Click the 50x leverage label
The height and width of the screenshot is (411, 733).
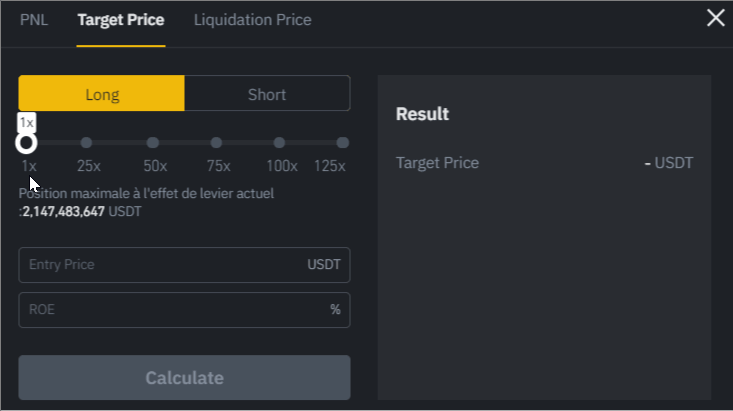click(155, 166)
